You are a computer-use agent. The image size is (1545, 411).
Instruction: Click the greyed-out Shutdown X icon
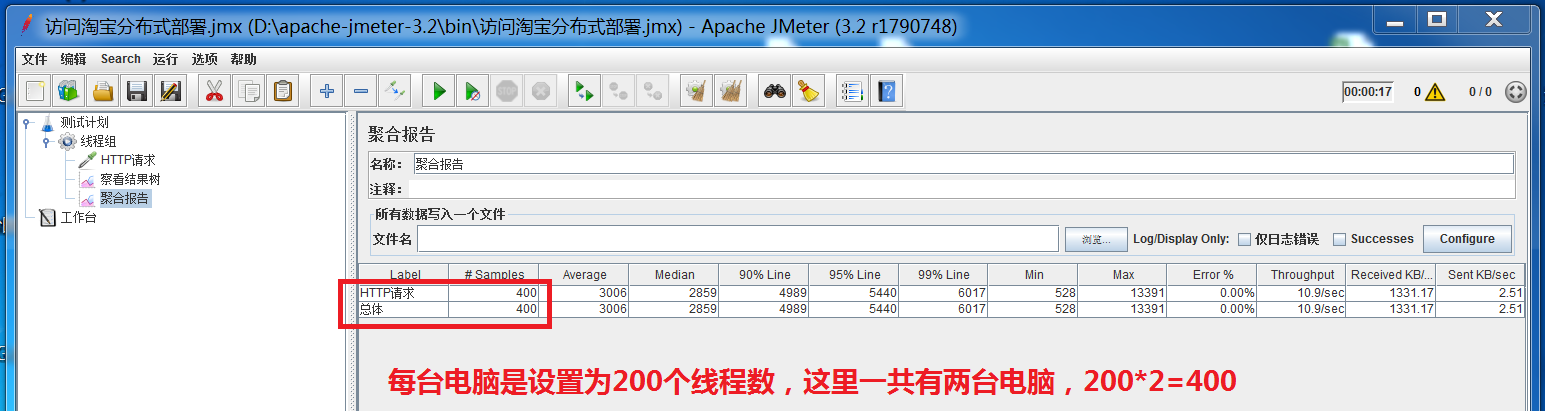[541, 92]
